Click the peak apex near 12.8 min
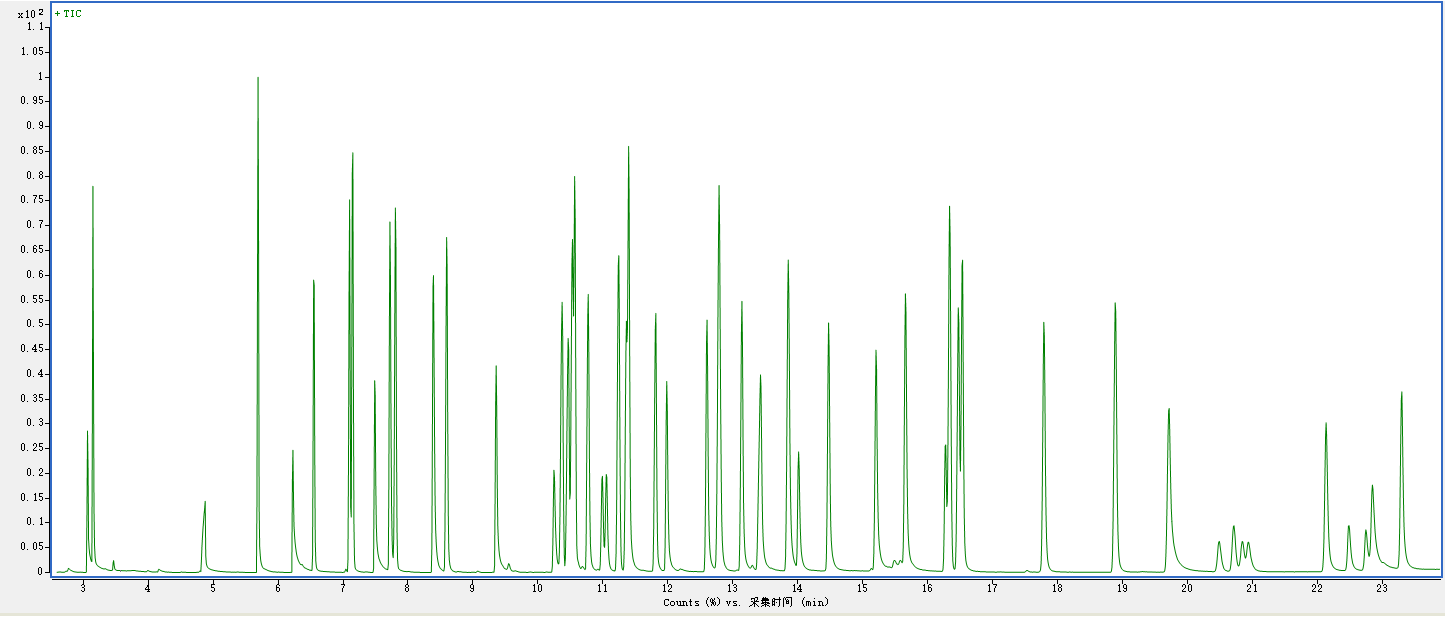The height and width of the screenshot is (617, 1446). (x=719, y=188)
